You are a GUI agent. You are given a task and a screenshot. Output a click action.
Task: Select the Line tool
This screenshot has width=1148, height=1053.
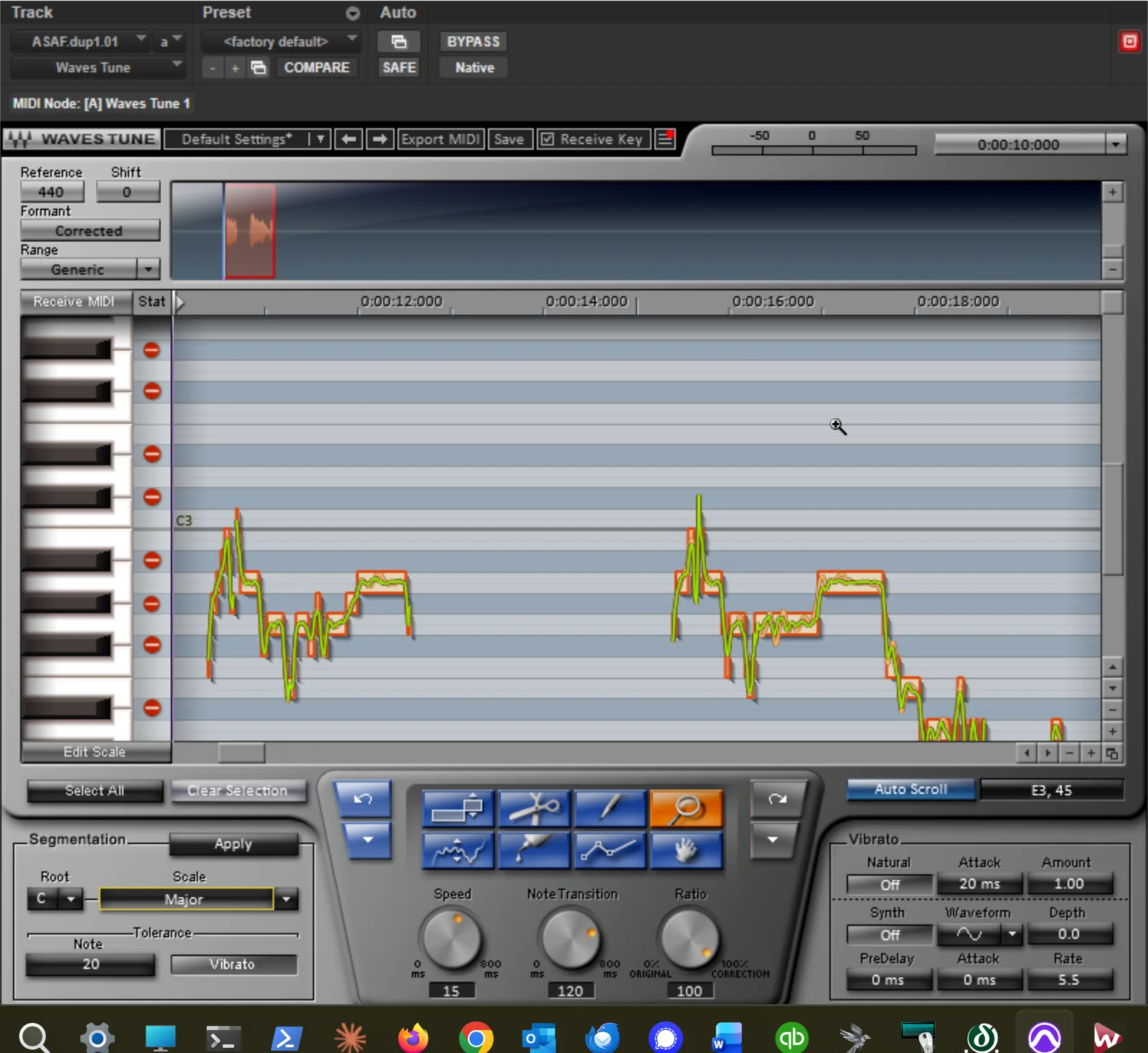pyautogui.click(x=610, y=851)
